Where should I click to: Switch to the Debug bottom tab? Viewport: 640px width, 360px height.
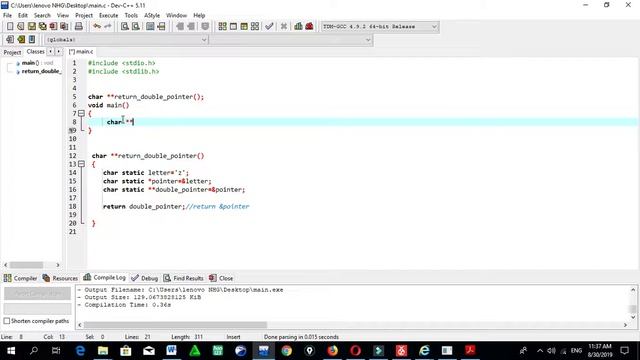144,278
